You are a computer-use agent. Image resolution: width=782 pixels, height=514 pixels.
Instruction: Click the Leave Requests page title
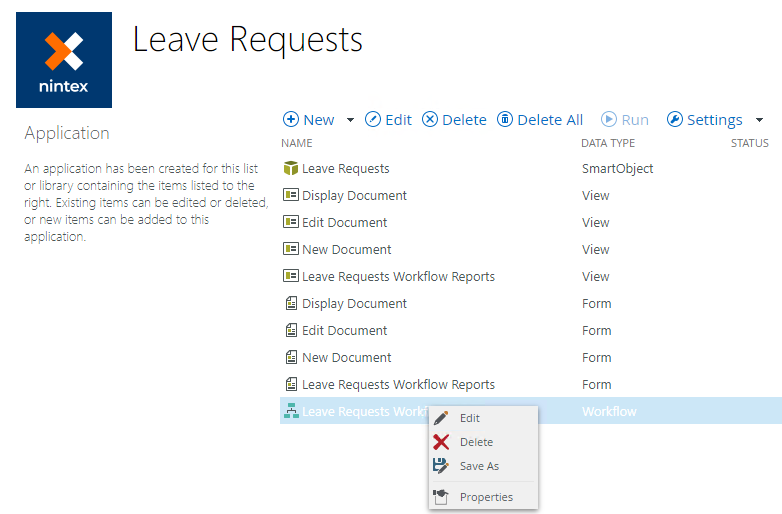pyautogui.click(x=247, y=40)
